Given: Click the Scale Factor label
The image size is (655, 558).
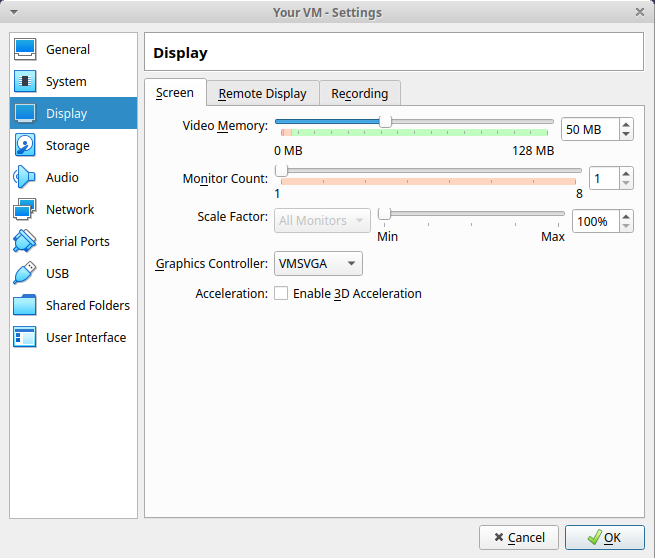Looking at the screenshot, I should [x=233, y=217].
